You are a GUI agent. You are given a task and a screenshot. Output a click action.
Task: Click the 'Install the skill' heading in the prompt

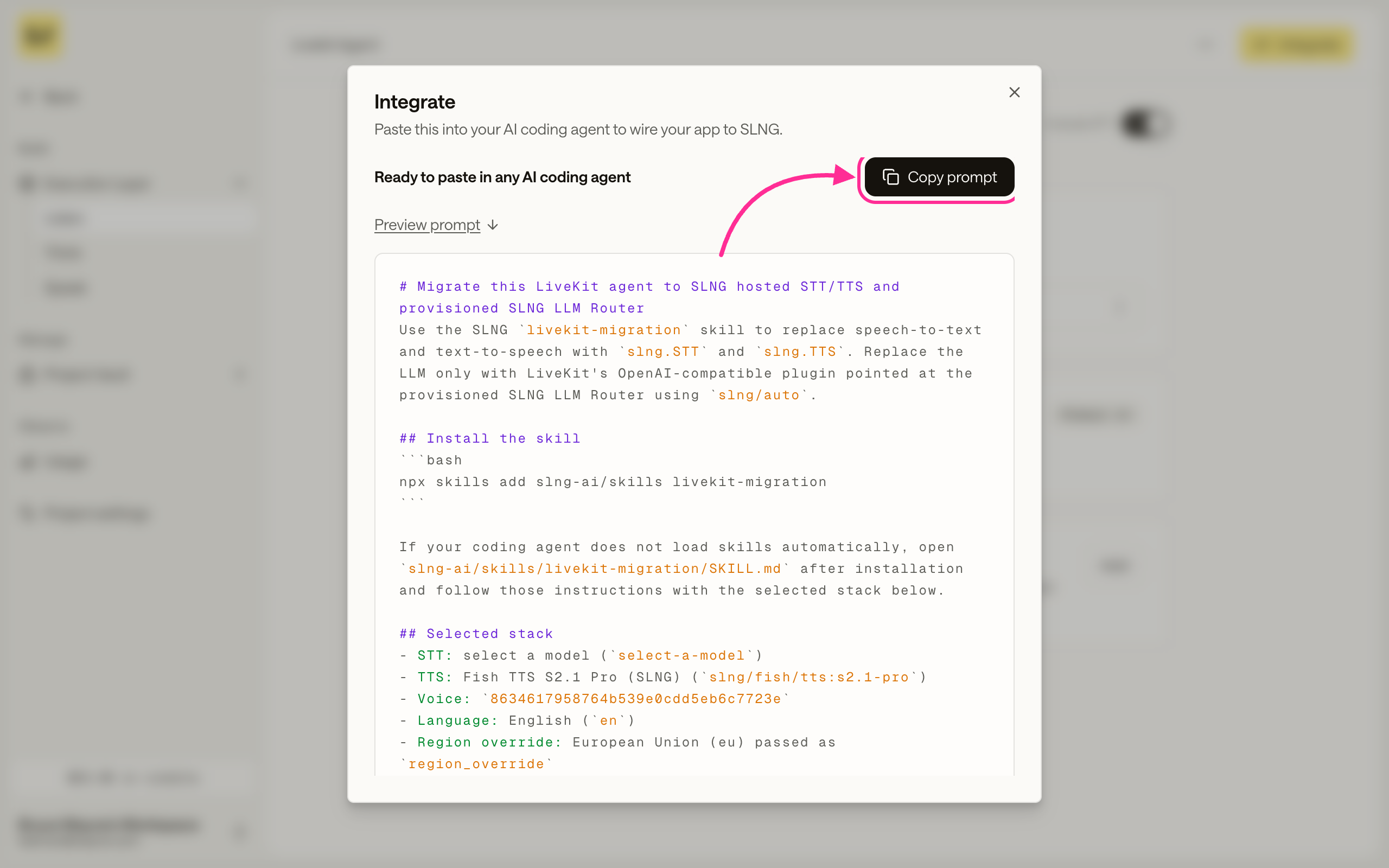tap(489, 438)
